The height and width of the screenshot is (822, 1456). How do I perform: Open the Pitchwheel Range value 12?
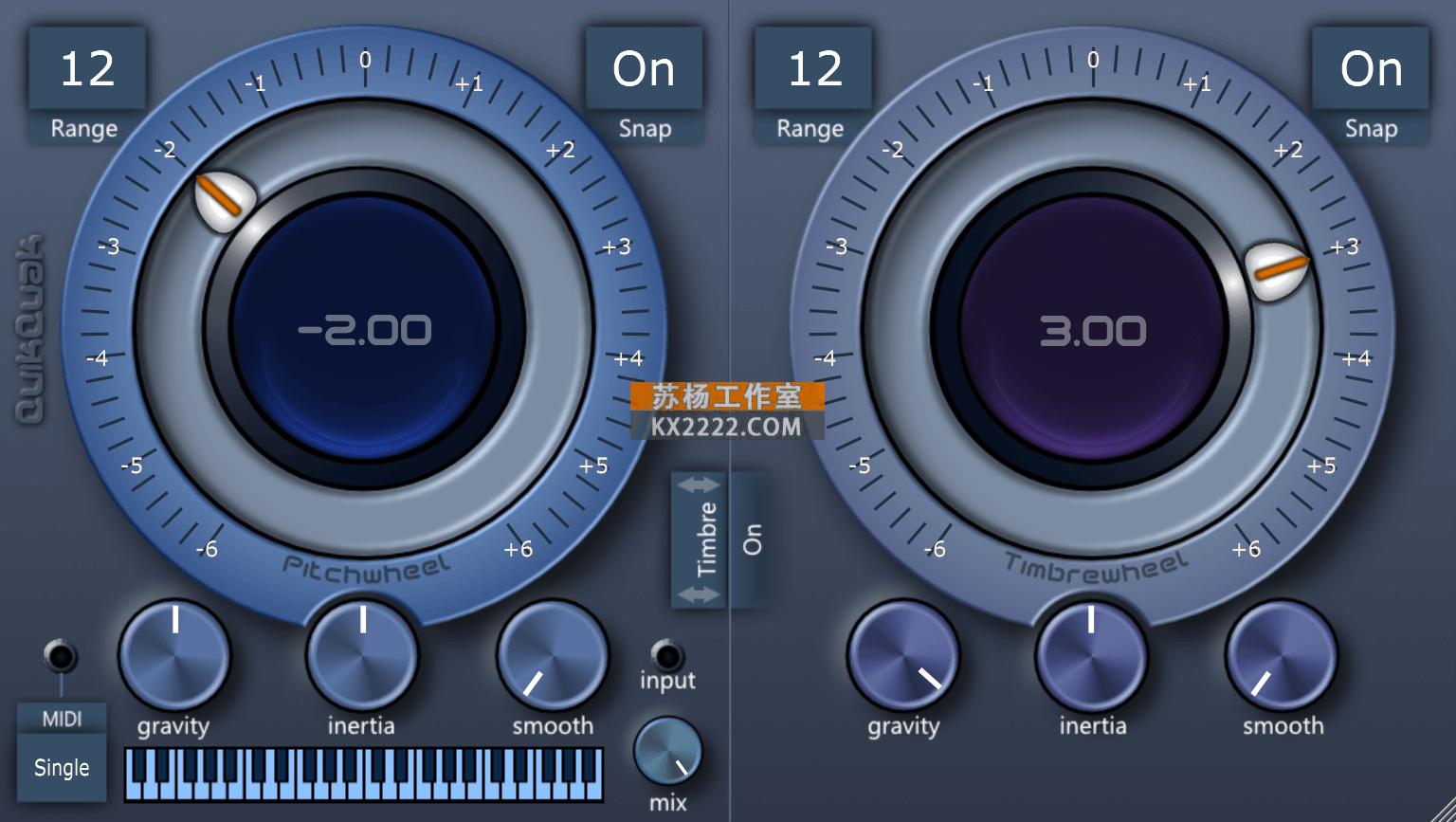pyautogui.click(x=87, y=68)
